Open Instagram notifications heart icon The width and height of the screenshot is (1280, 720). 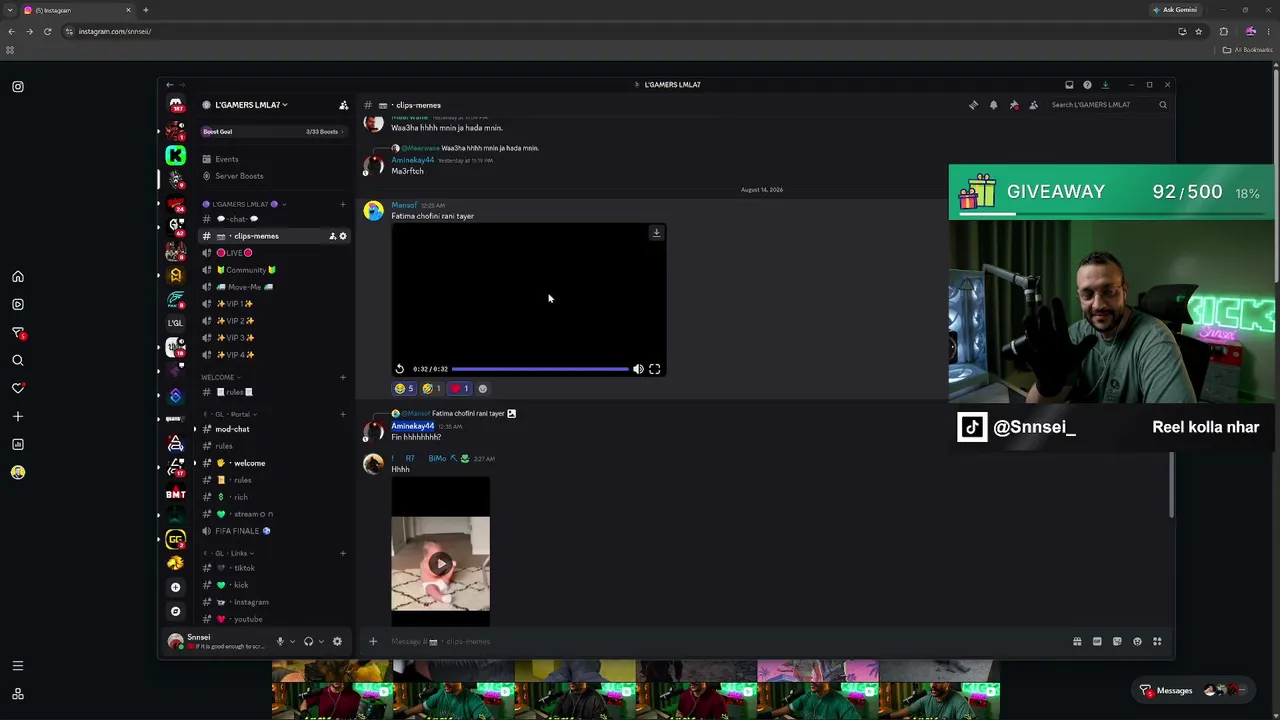(x=18, y=388)
